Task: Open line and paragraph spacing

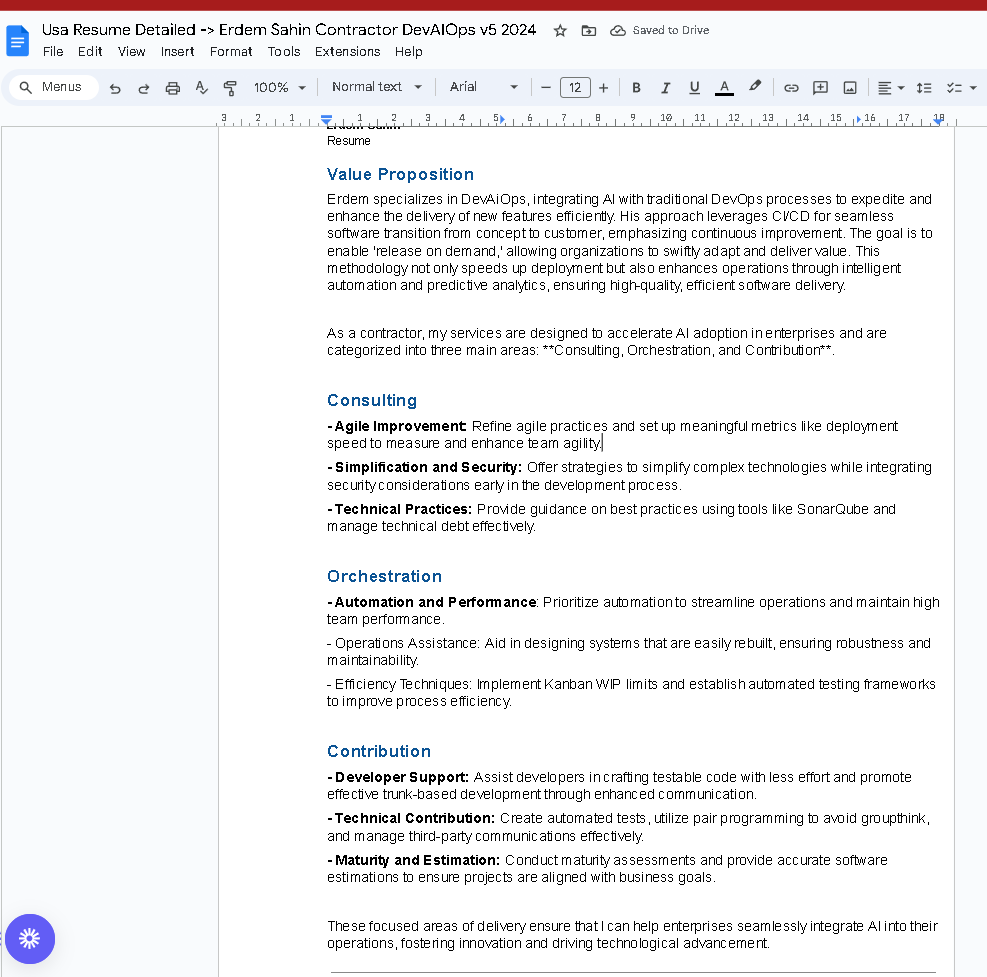Action: 924,88
